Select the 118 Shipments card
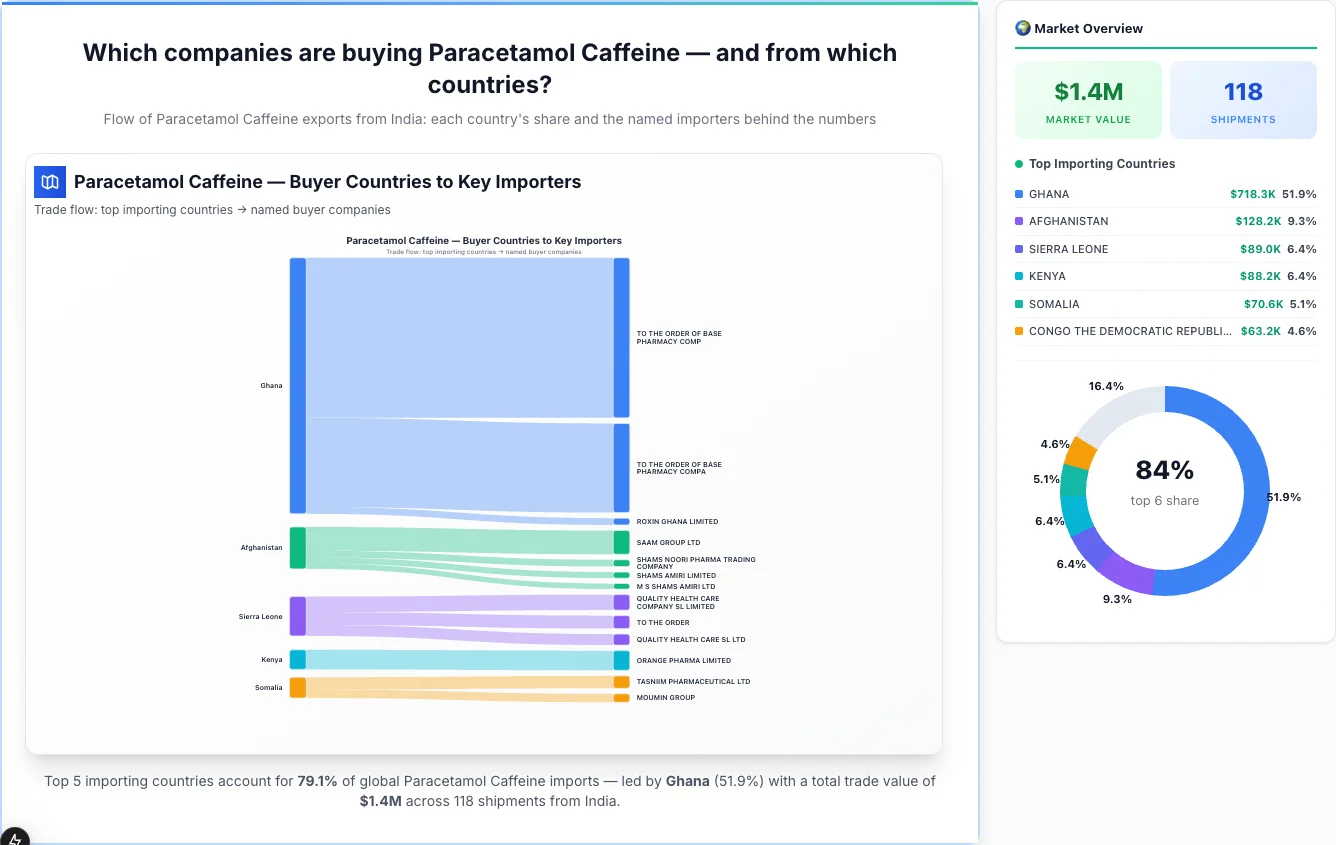Image resolution: width=1336 pixels, height=845 pixels. (x=1243, y=99)
